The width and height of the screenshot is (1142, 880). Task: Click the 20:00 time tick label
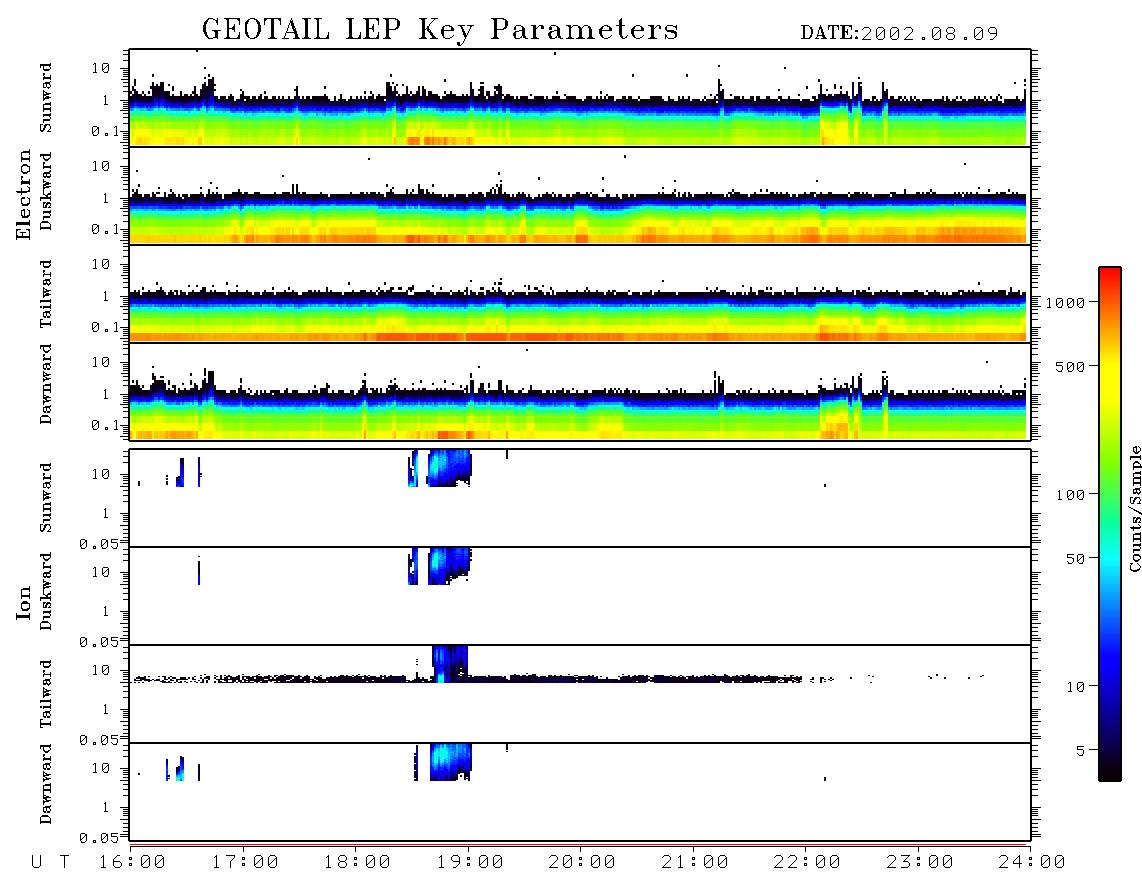pos(583,863)
